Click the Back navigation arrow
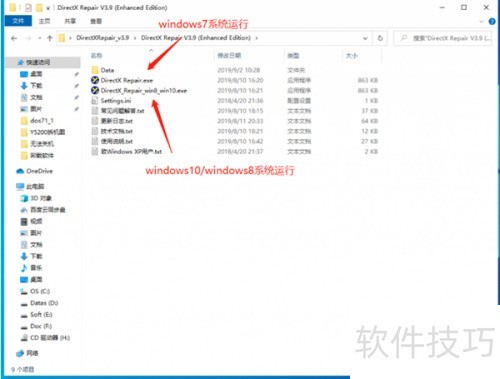This screenshot has width=500, height=379. pyautogui.click(x=14, y=38)
